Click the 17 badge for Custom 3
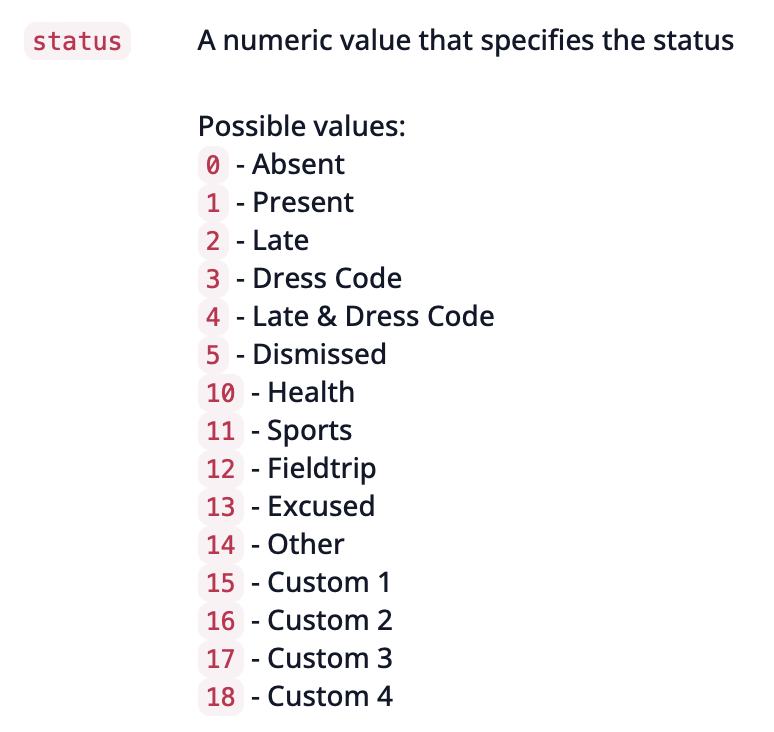 coord(221,659)
